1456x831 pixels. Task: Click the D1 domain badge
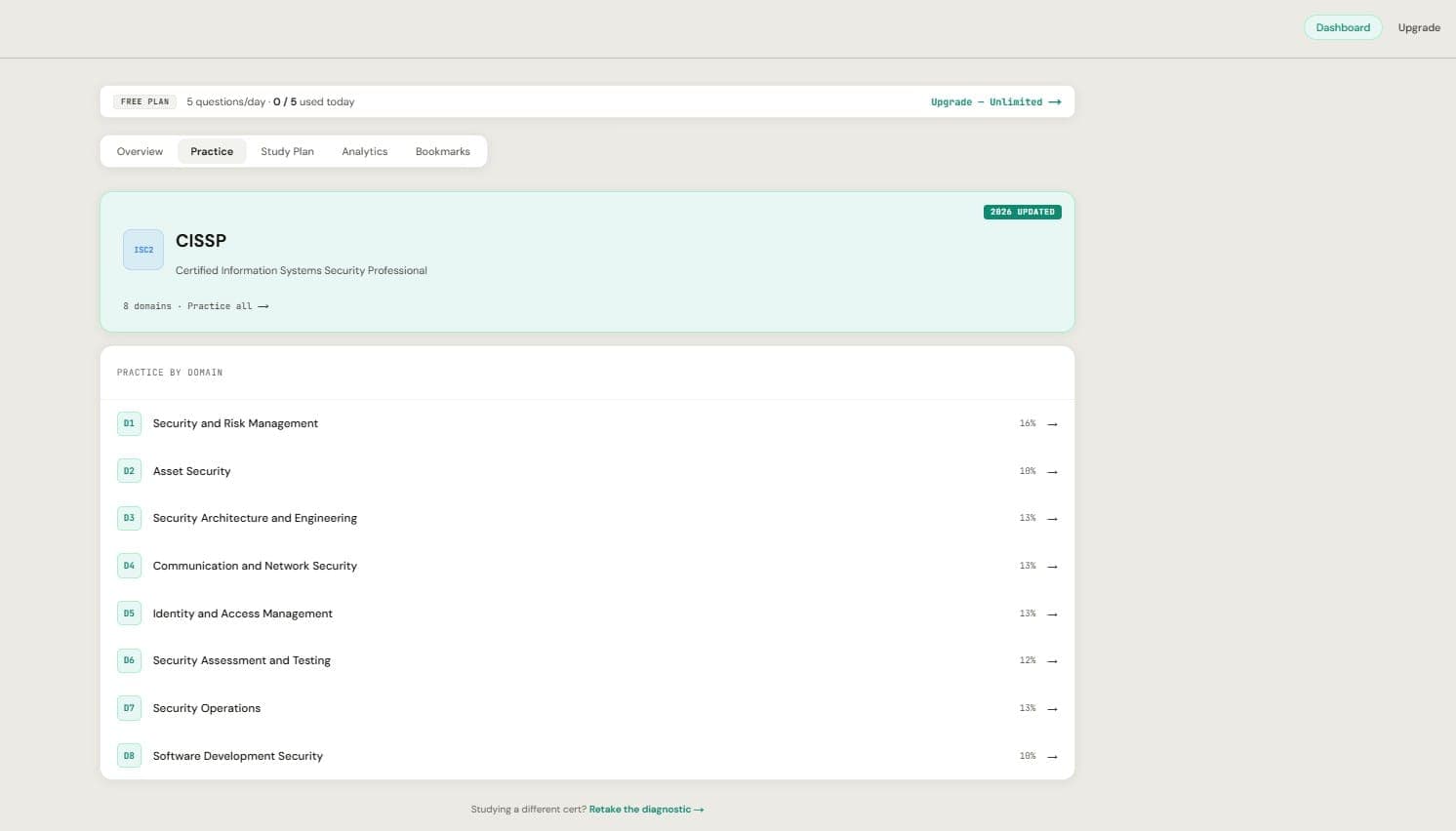click(x=129, y=423)
